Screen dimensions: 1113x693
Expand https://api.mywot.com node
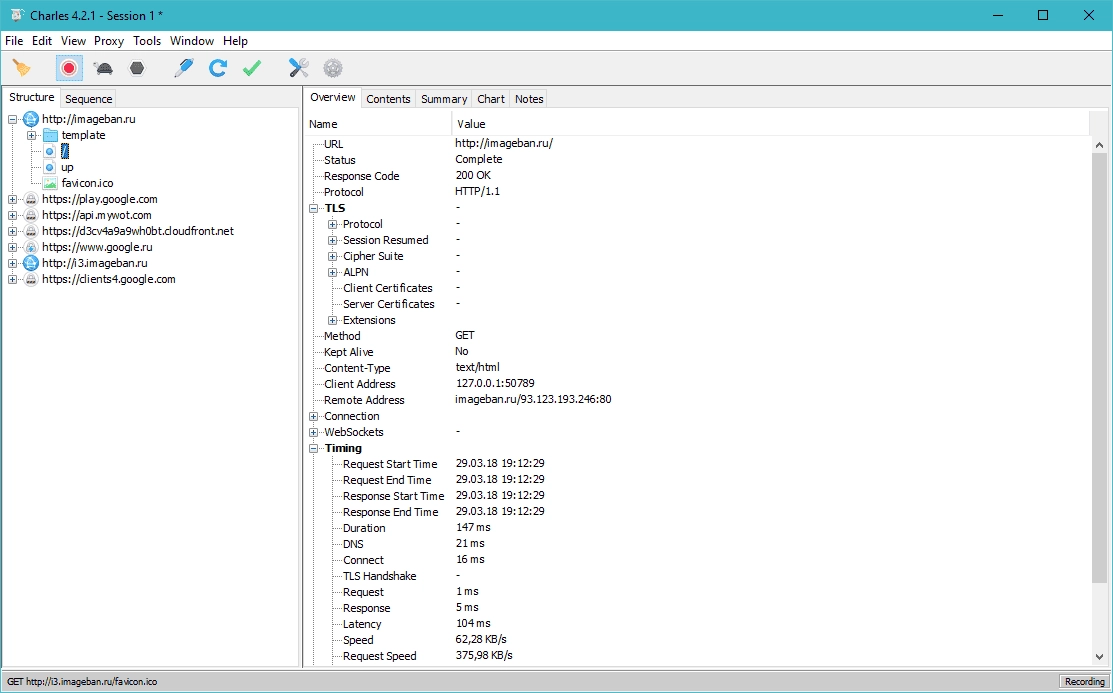point(12,215)
